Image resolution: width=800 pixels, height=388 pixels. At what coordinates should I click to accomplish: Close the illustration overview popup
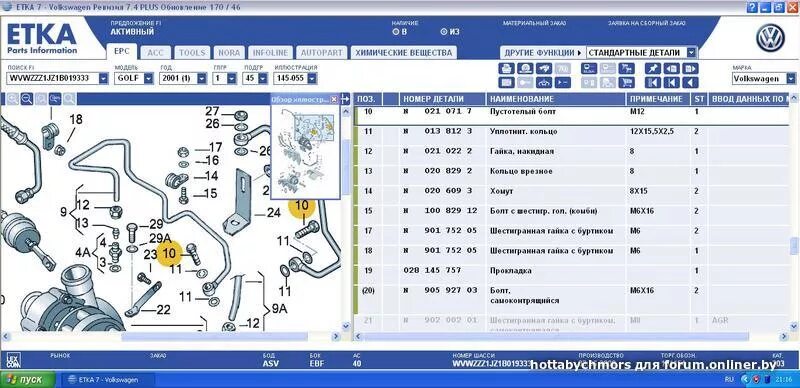click(x=334, y=99)
